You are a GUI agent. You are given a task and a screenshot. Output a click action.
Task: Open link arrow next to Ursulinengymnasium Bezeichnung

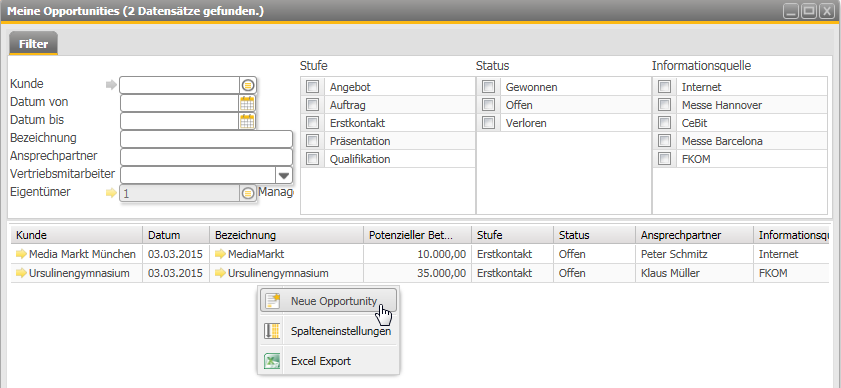(x=220, y=273)
